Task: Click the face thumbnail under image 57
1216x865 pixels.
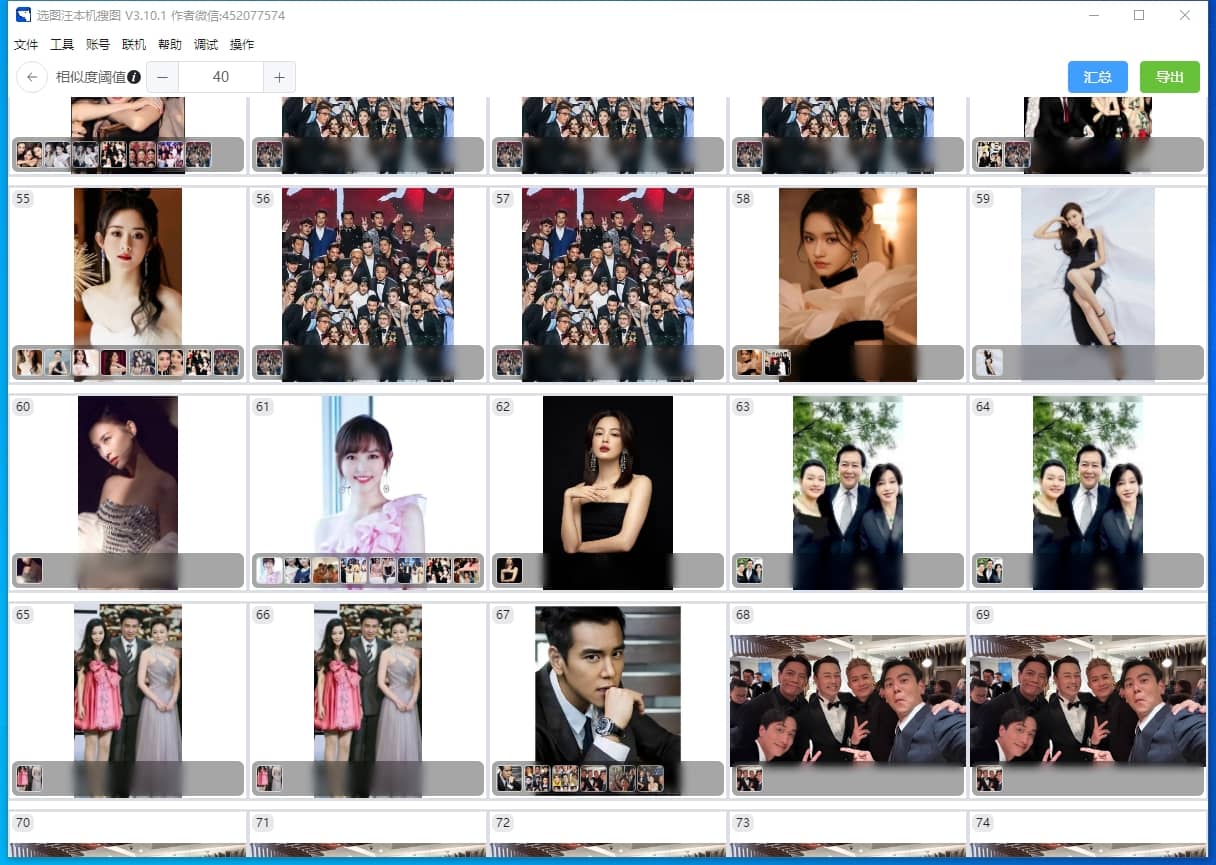Action: [510, 362]
